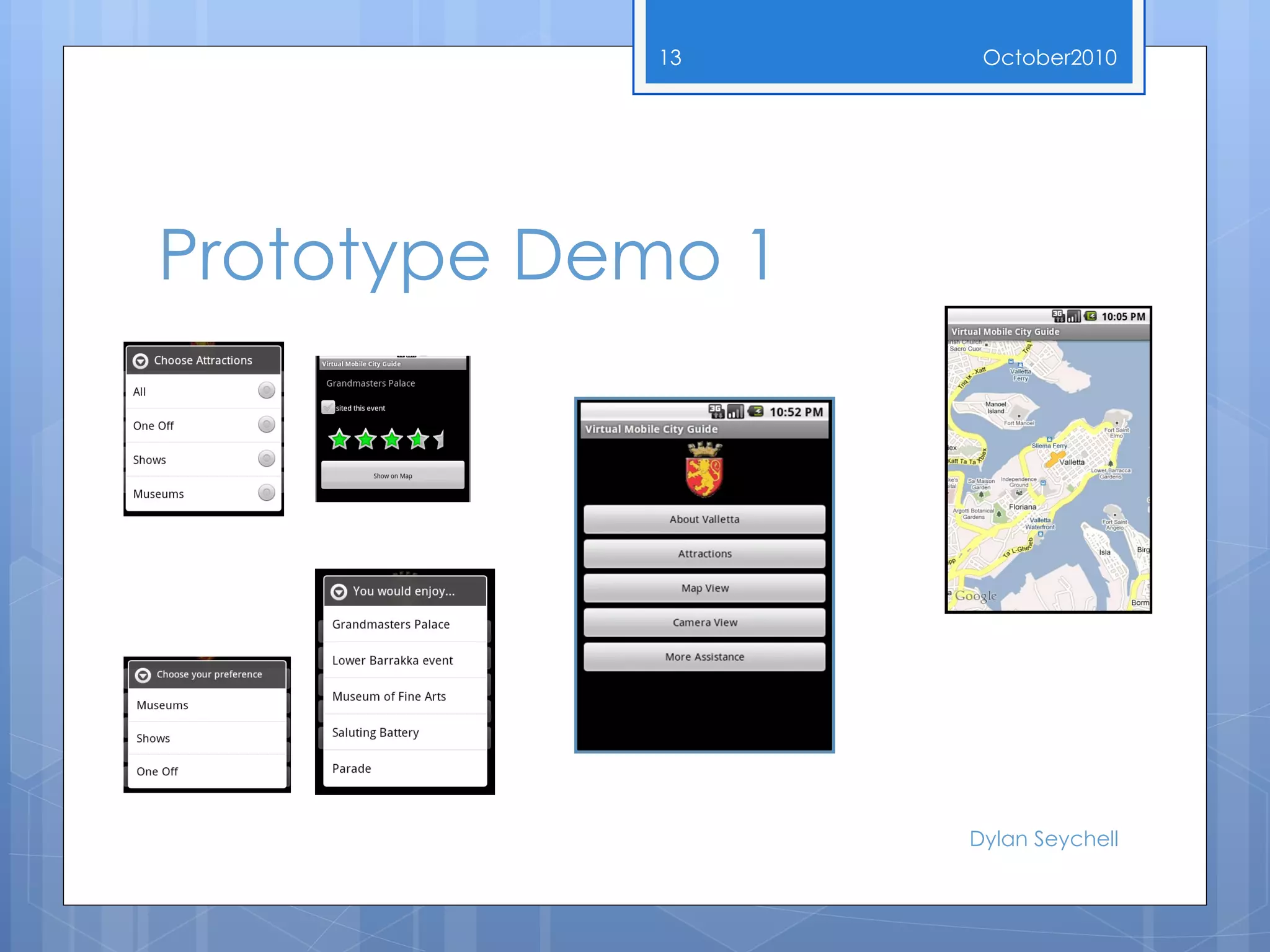Click the Valletta Waterfront label on map
Screen dimensions: 1270x952
(x=1040, y=524)
